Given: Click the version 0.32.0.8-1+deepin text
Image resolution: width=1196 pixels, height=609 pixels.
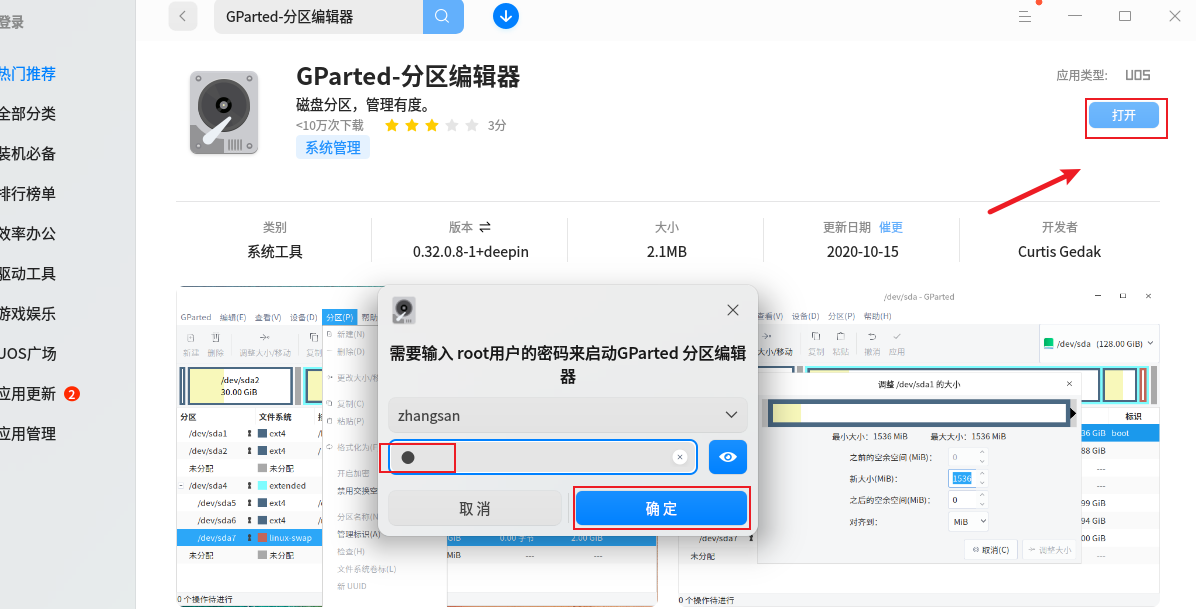Looking at the screenshot, I should [471, 252].
